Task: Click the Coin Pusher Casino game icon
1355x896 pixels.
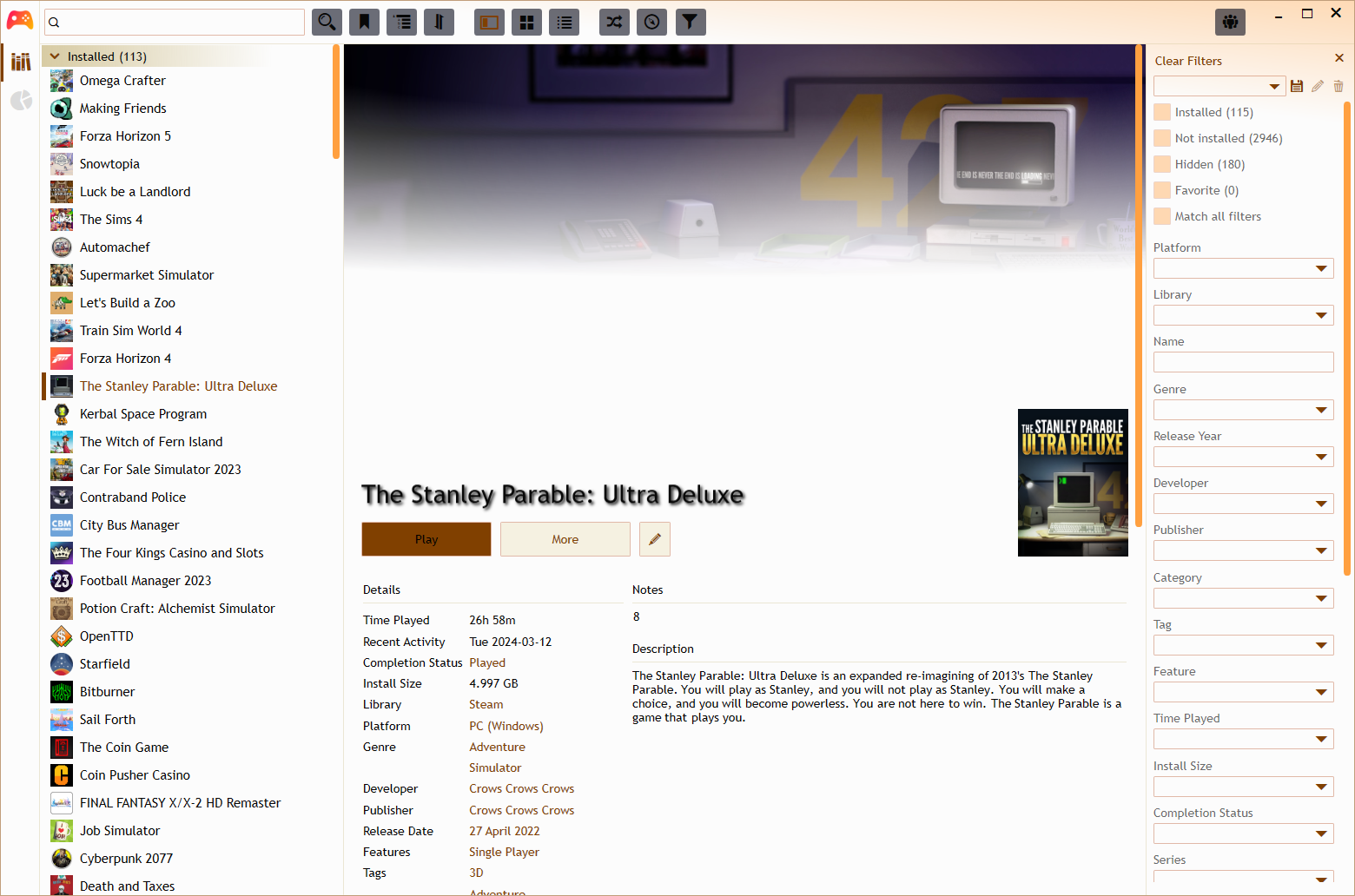Action: point(62,775)
